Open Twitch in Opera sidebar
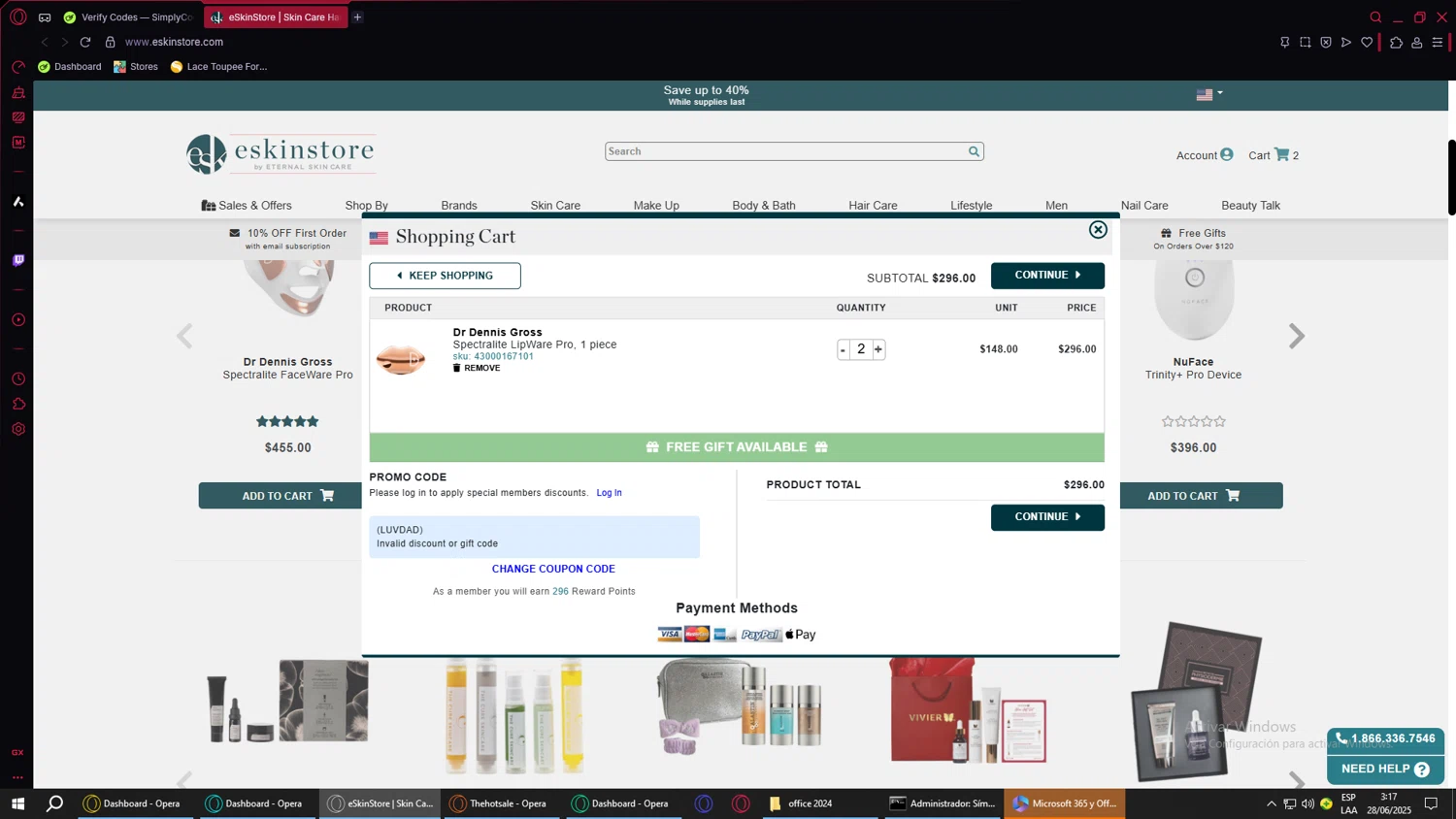Screen dimensions: 1456x819 tap(18, 260)
